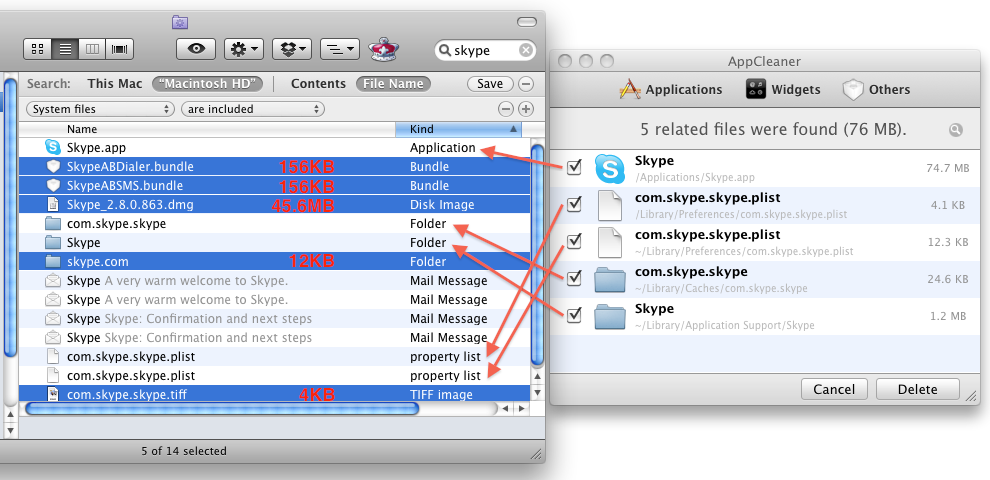Image resolution: width=990 pixels, height=480 pixels.
Task: Search by File Name
Action: click(393, 83)
